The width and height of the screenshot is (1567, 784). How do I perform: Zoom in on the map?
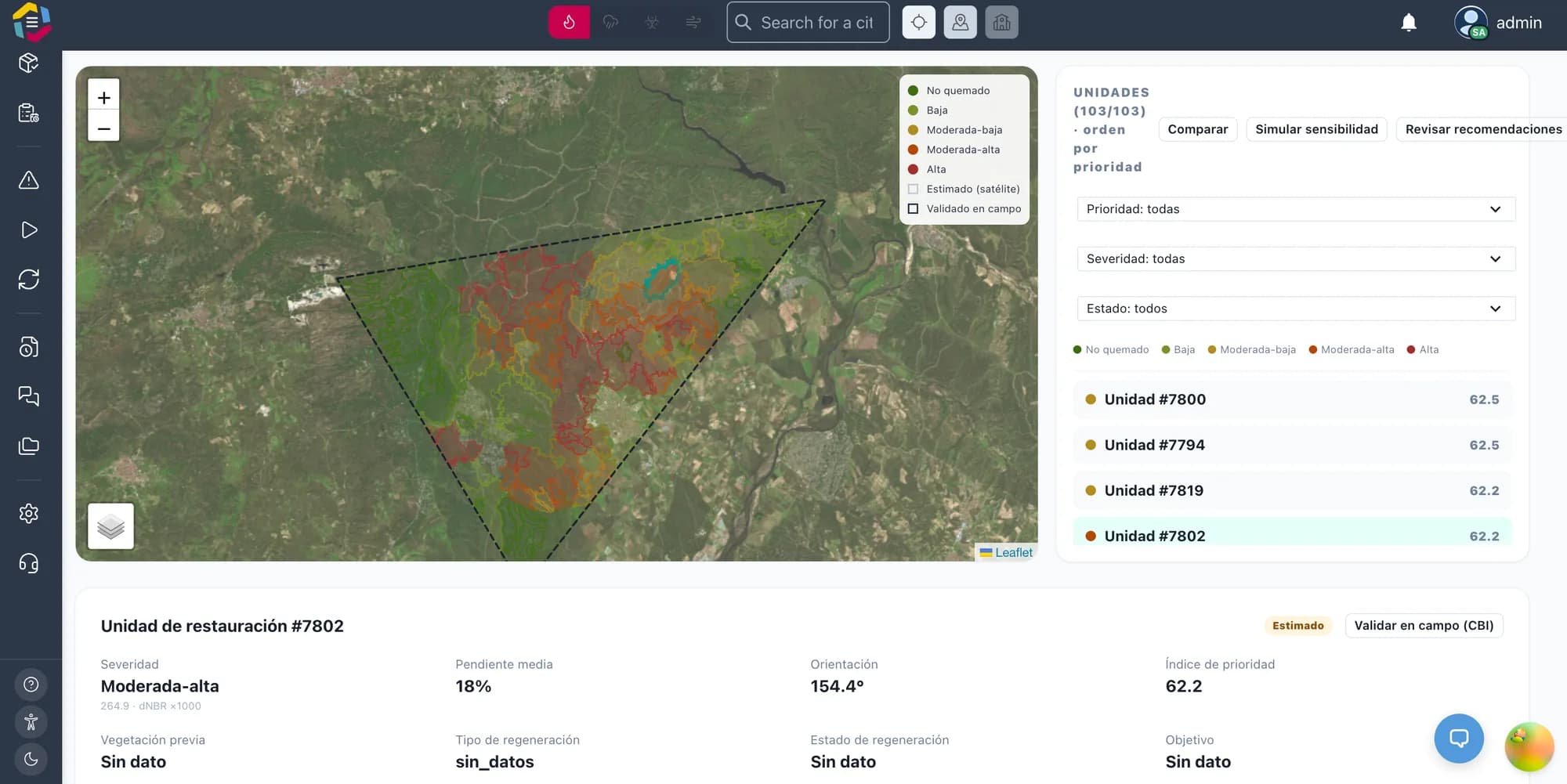tap(103, 97)
